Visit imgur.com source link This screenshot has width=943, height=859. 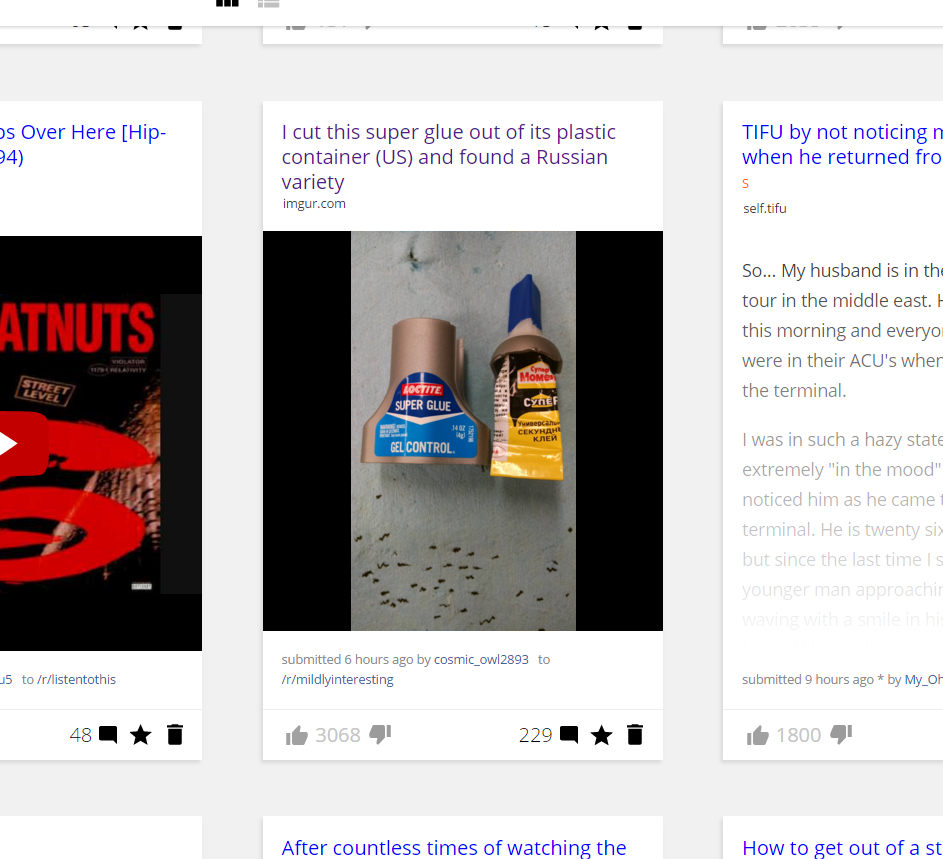click(314, 203)
